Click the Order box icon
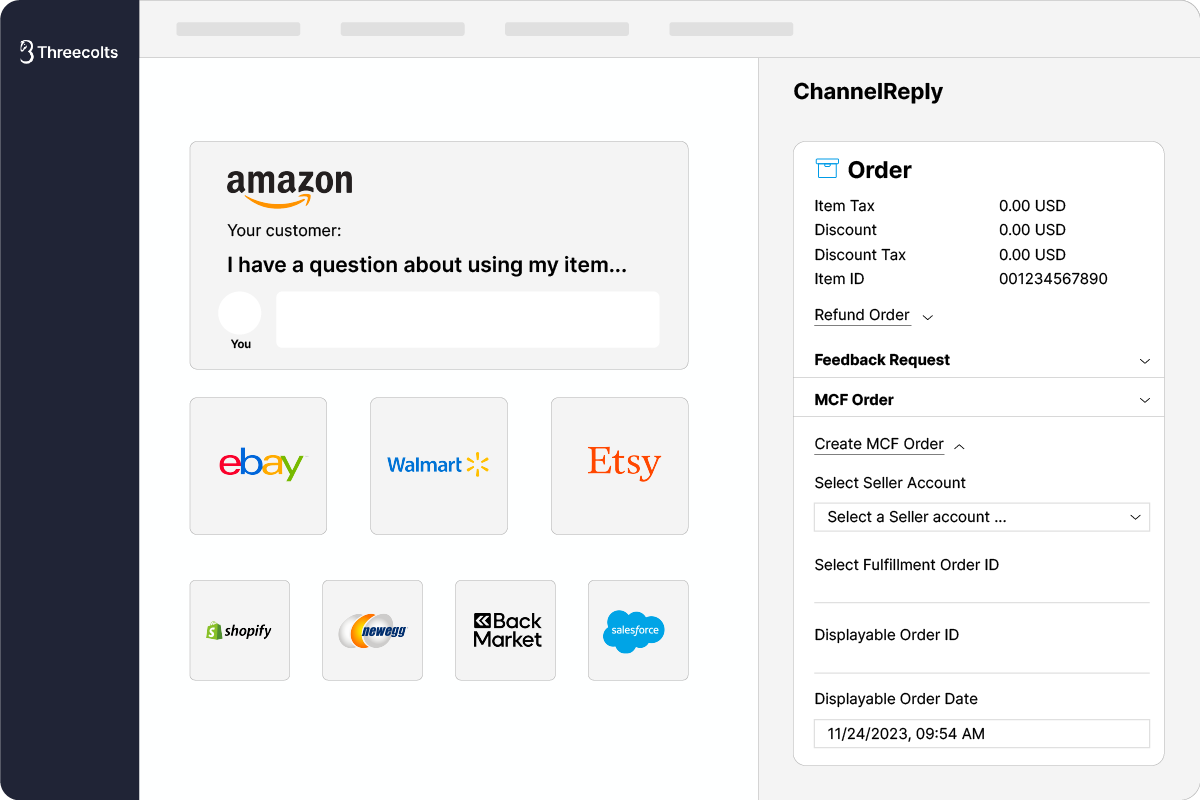1200x800 pixels. (x=827, y=169)
